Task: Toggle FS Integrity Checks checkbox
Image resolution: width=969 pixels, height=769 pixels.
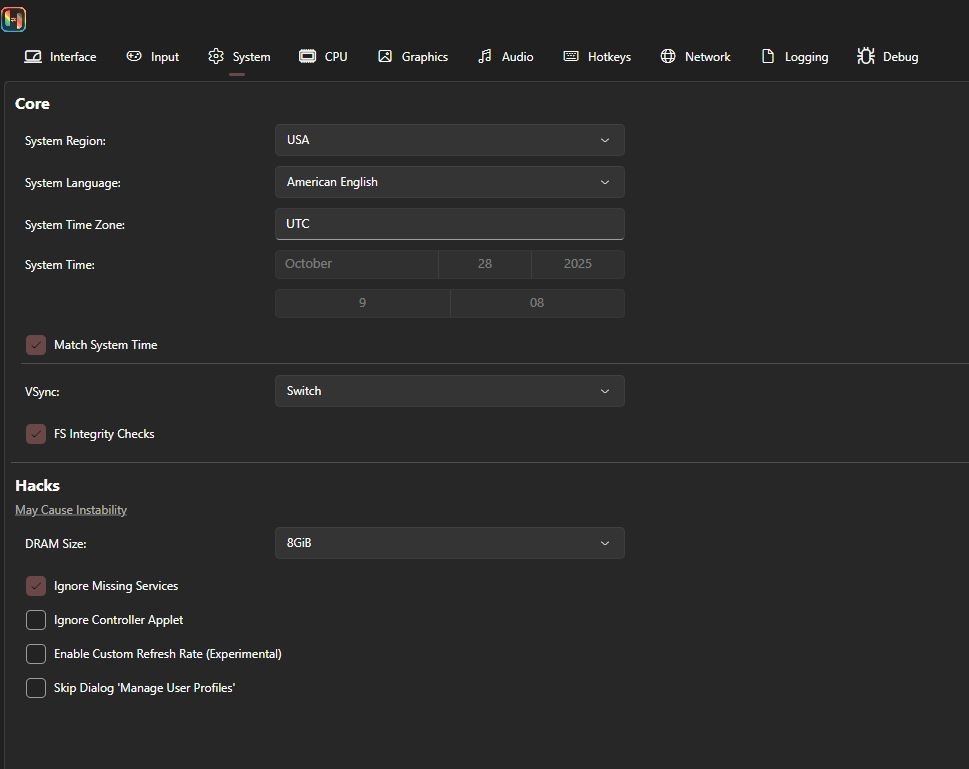Action: pos(36,434)
